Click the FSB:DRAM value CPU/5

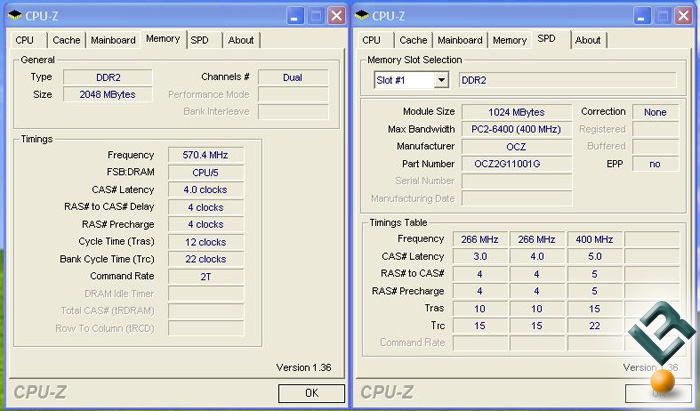point(206,172)
